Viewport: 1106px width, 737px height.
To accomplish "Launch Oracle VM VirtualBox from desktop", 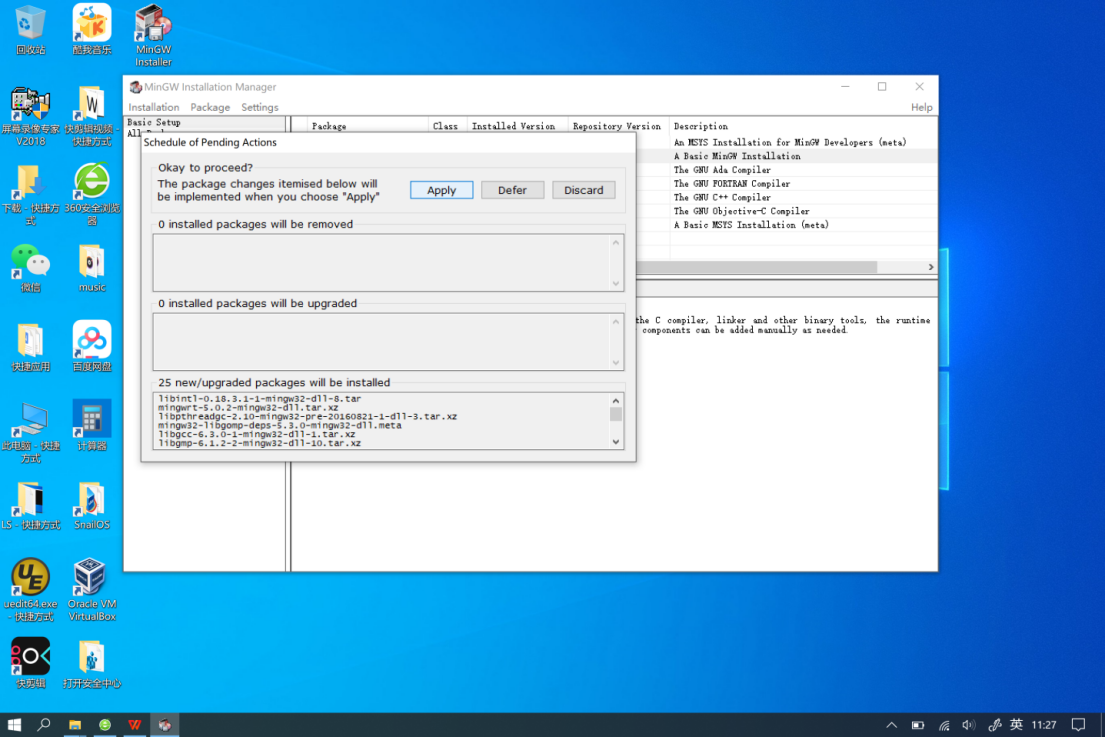I will pos(92,590).
